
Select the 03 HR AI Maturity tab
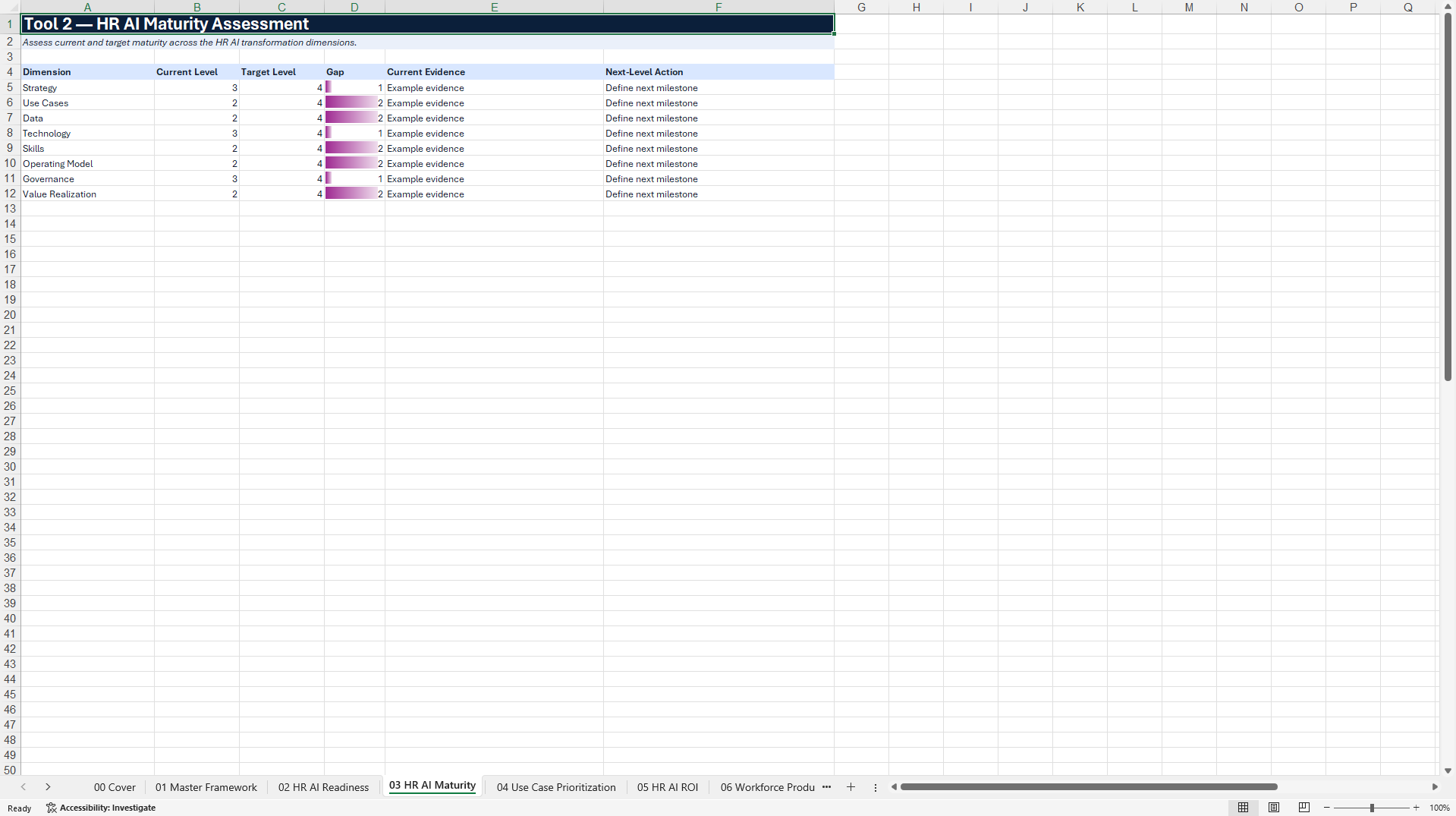(x=432, y=786)
